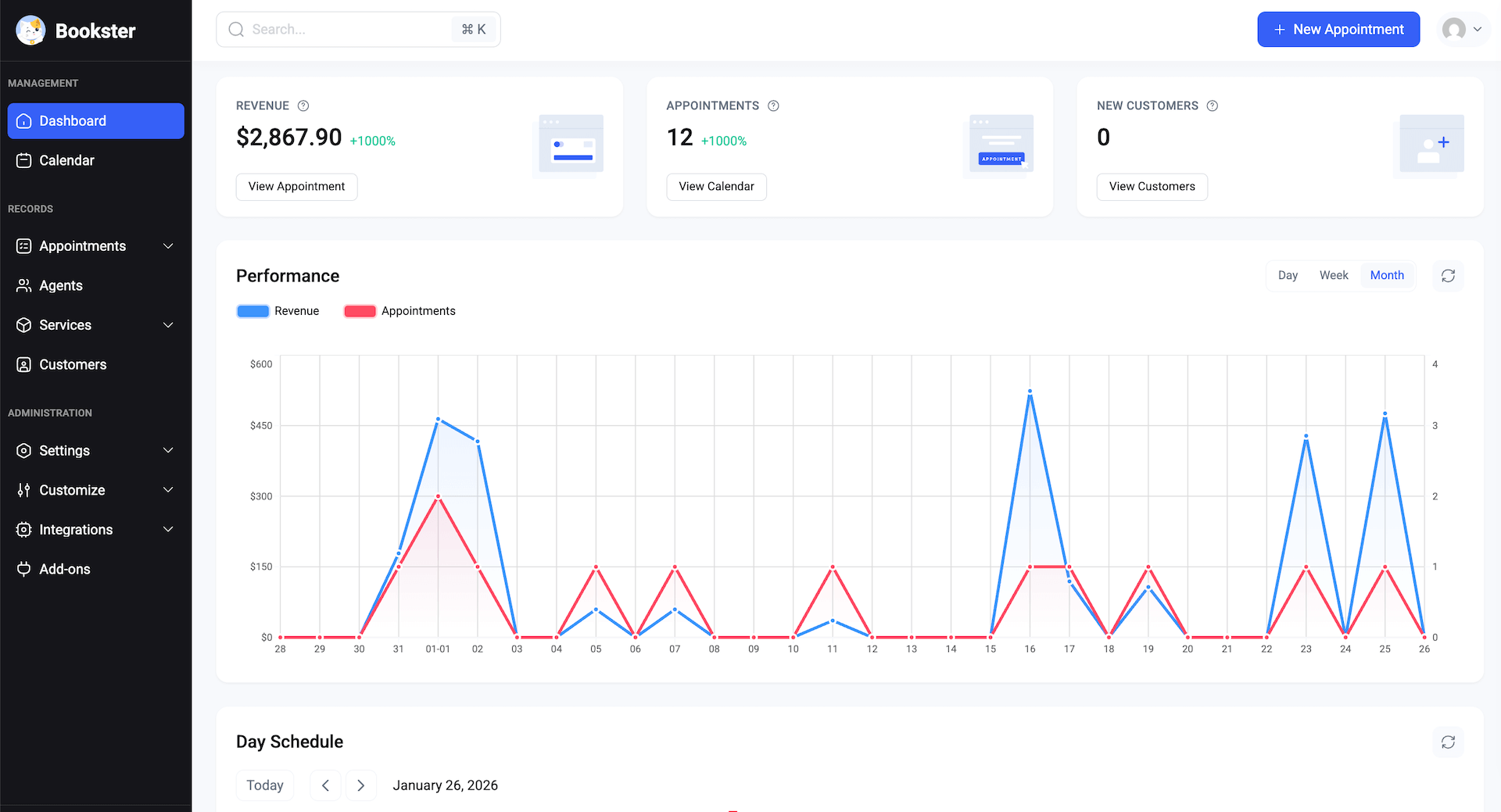Click the Revenue help question-mark icon
1501x812 pixels.
303,106
